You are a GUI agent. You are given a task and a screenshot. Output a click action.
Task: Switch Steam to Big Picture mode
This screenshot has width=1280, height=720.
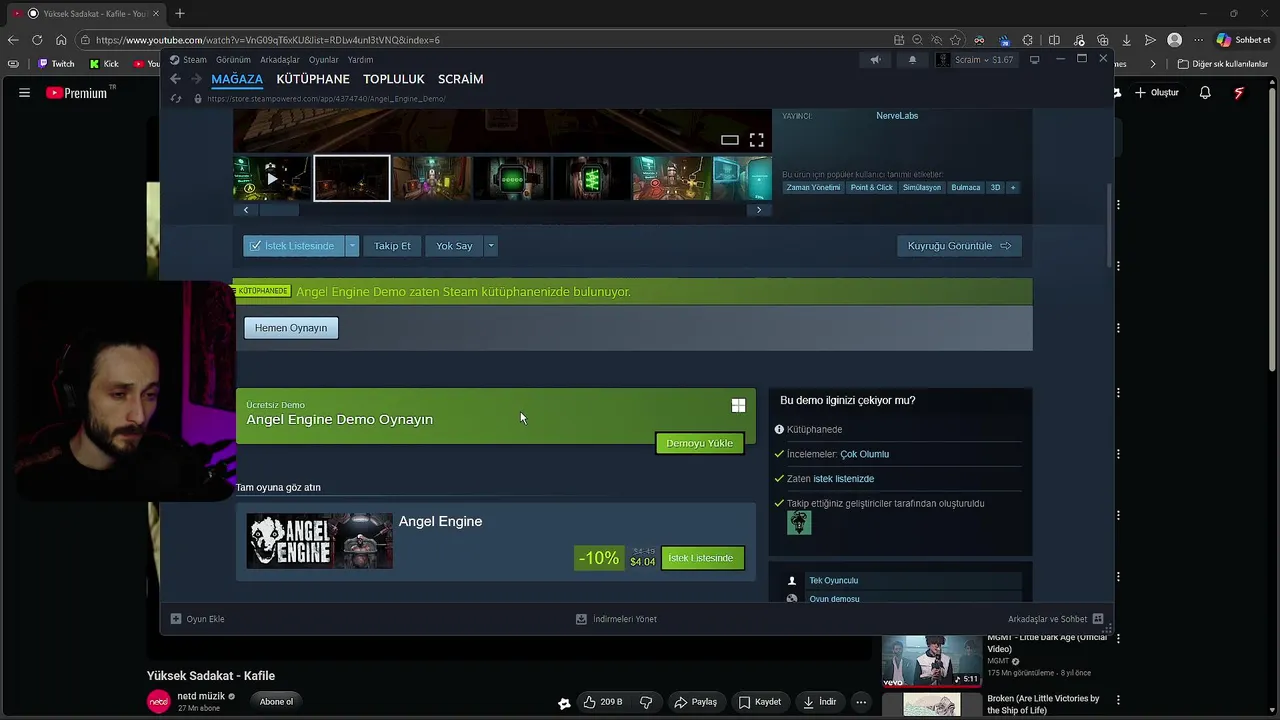point(1034,60)
